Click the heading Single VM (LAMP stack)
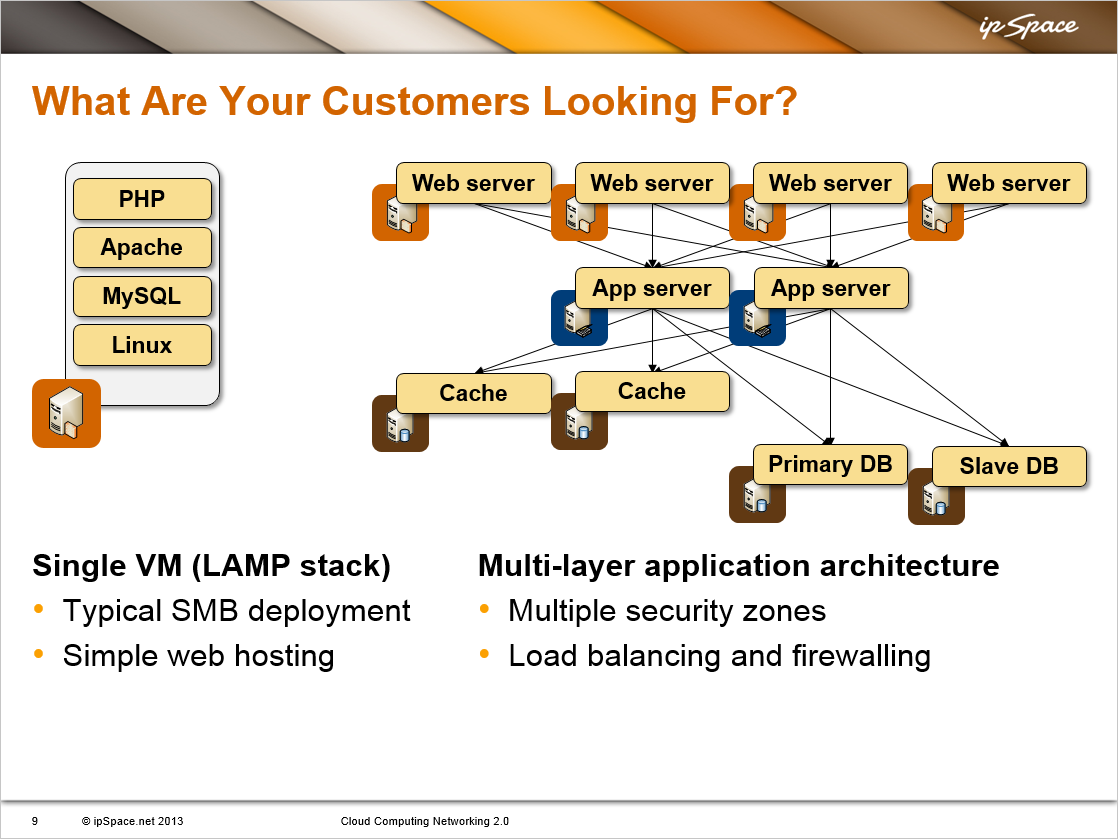This screenshot has height=839, width=1118. [x=212, y=566]
